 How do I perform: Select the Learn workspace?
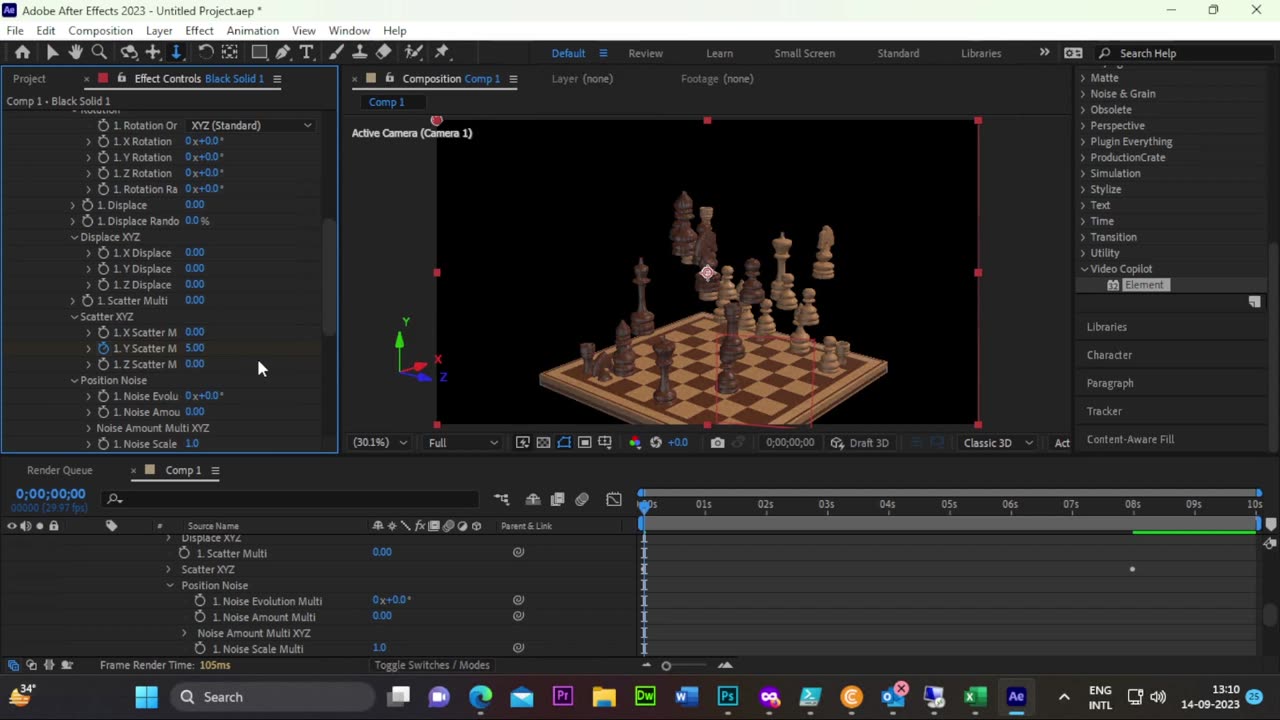tap(719, 53)
